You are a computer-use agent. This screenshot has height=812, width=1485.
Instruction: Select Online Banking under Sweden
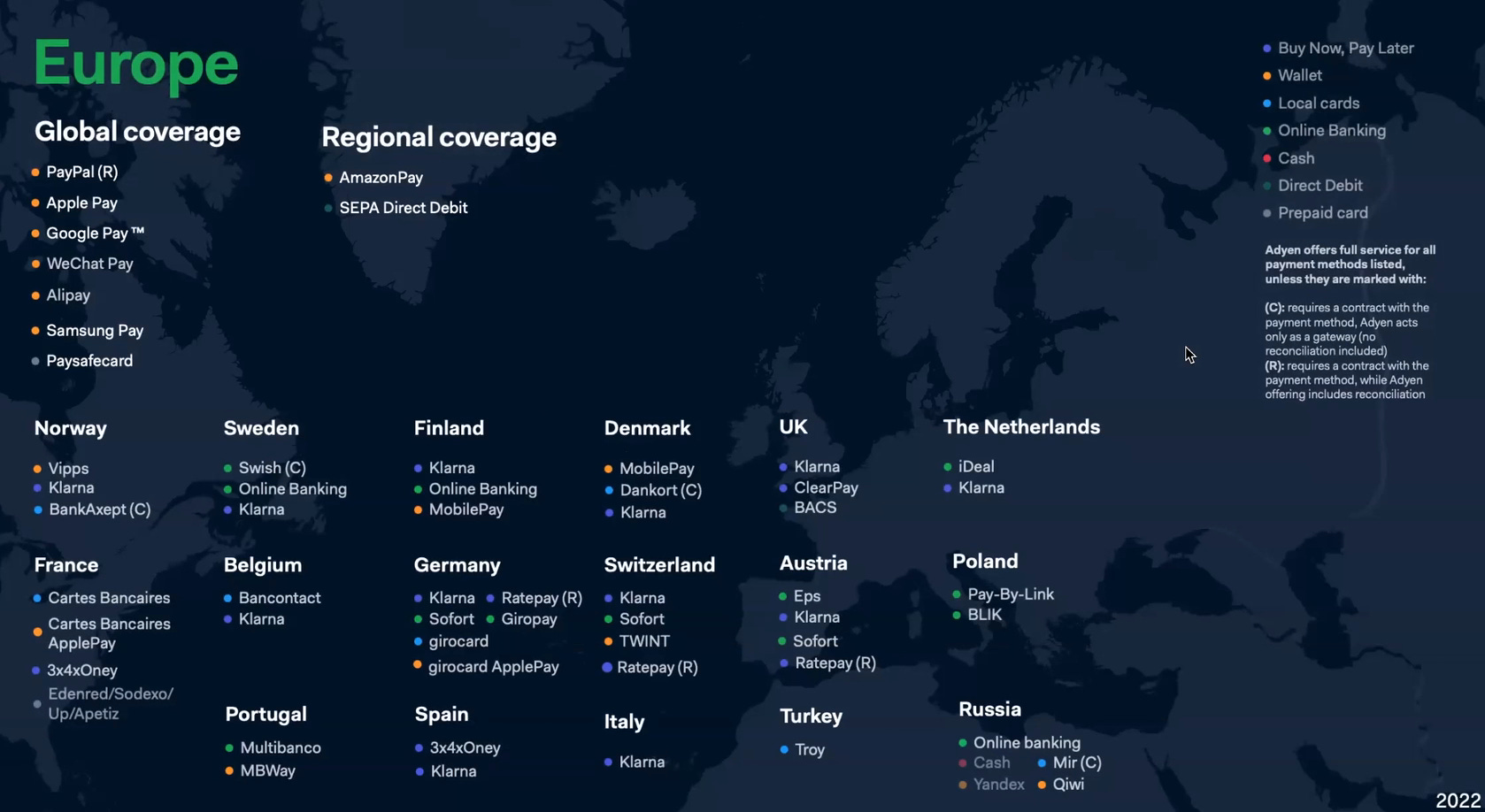point(292,489)
